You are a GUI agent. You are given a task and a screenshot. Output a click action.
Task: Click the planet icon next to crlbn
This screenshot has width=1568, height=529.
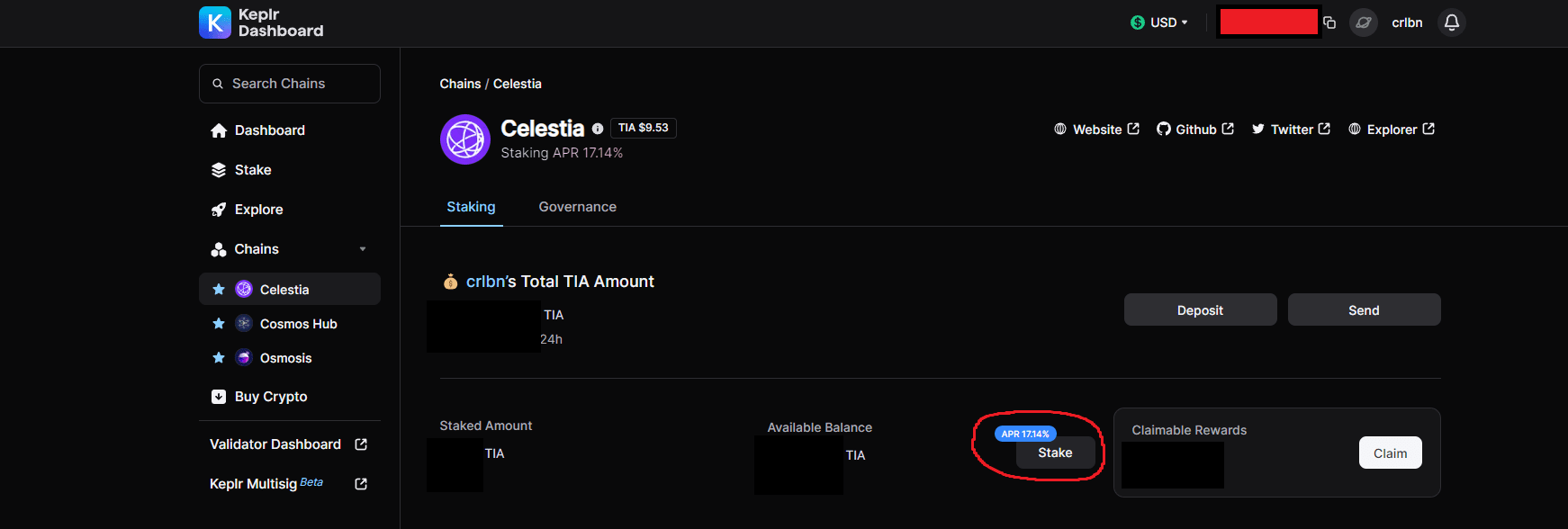pyautogui.click(x=1364, y=22)
